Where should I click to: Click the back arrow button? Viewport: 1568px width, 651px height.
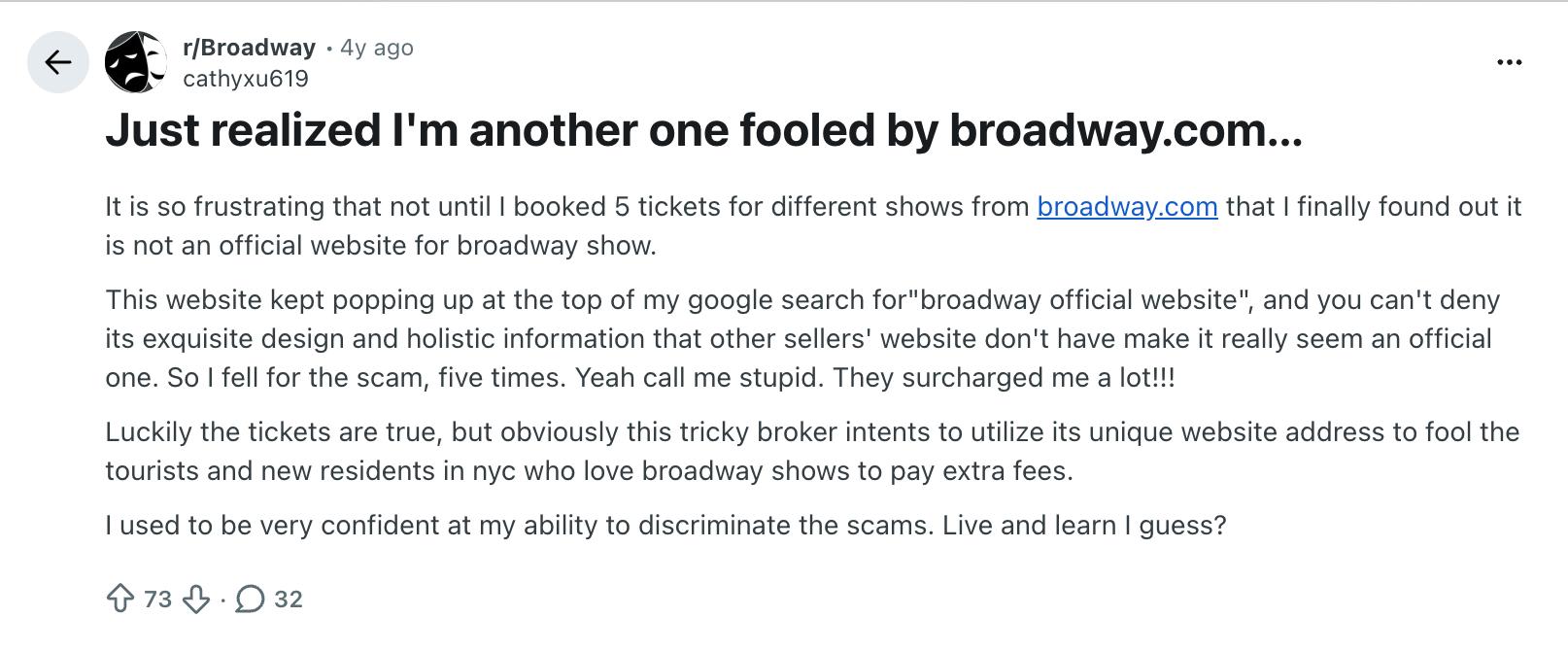pyautogui.click(x=58, y=62)
